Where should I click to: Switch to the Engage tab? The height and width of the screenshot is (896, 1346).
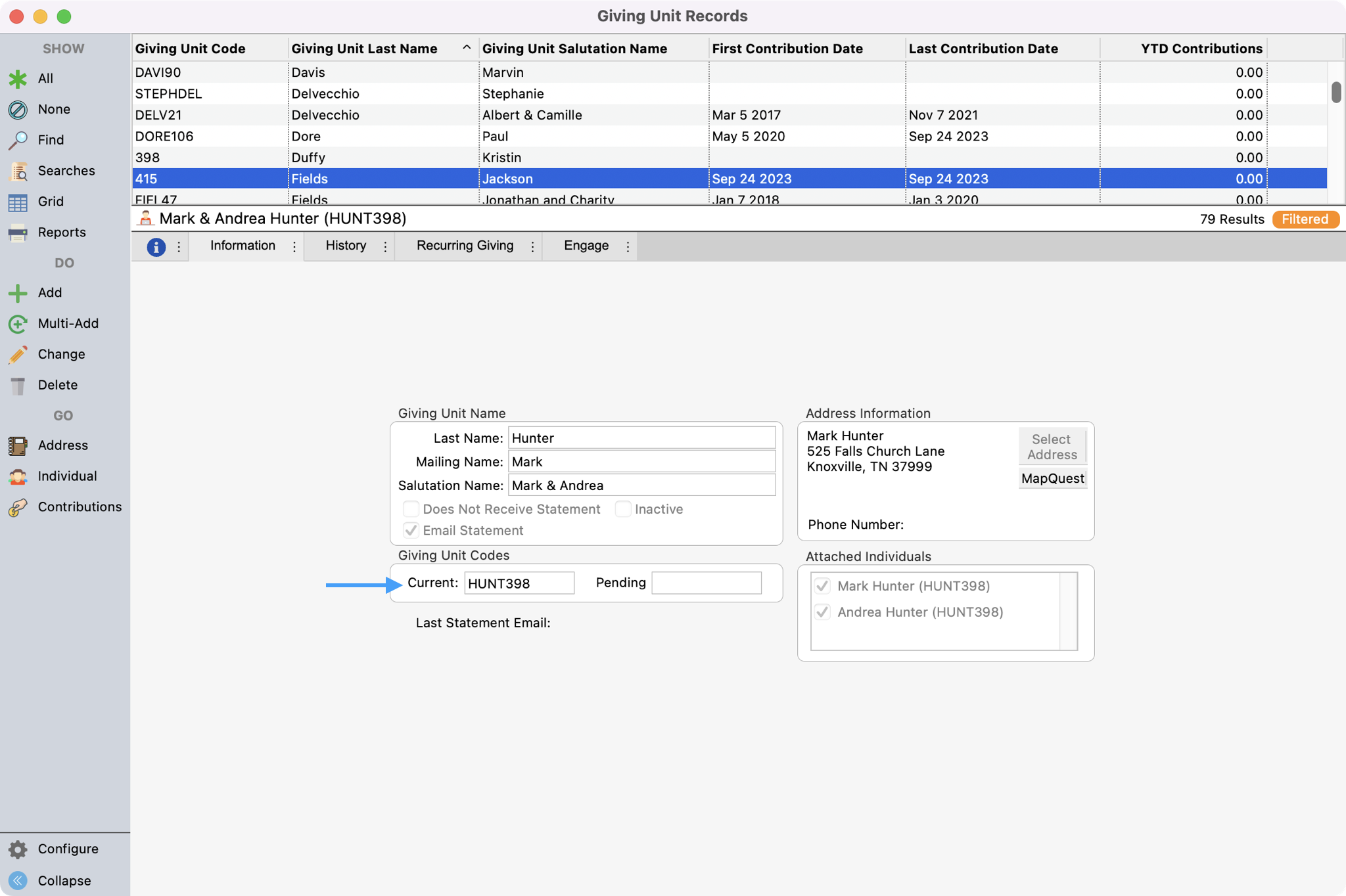click(586, 246)
